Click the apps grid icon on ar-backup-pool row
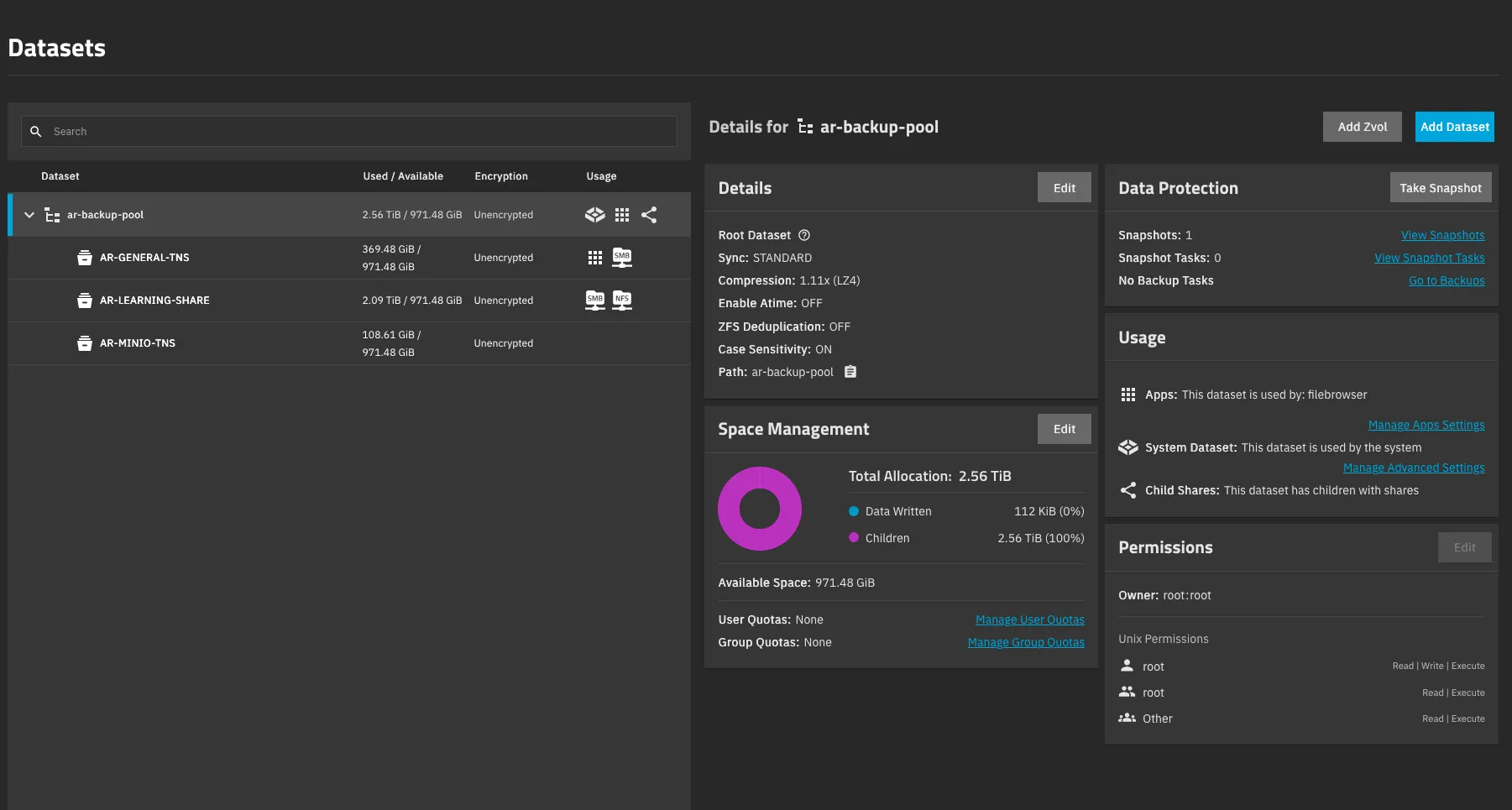 pos(621,215)
